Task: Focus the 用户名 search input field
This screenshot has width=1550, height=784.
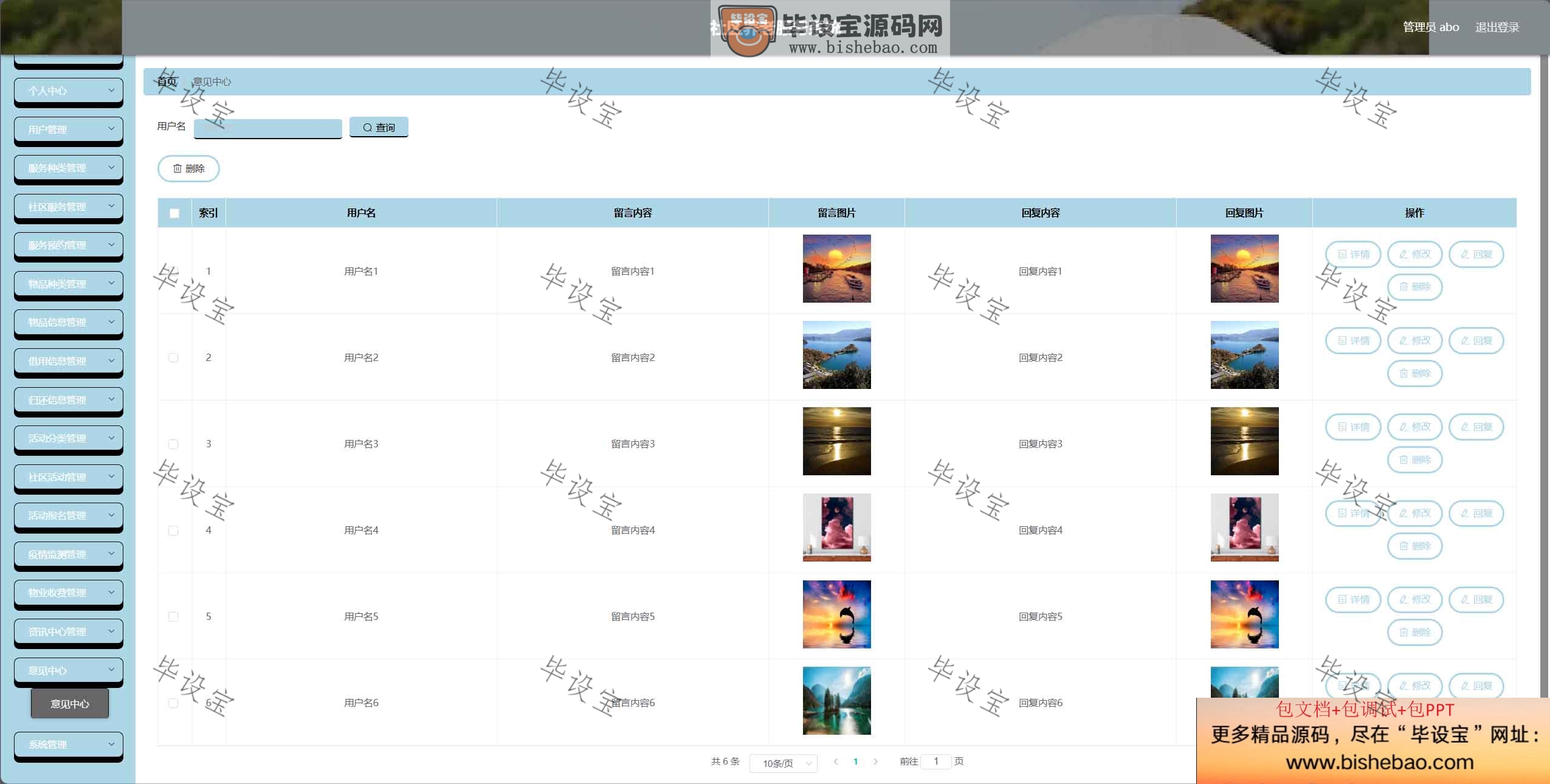Action: (x=268, y=128)
